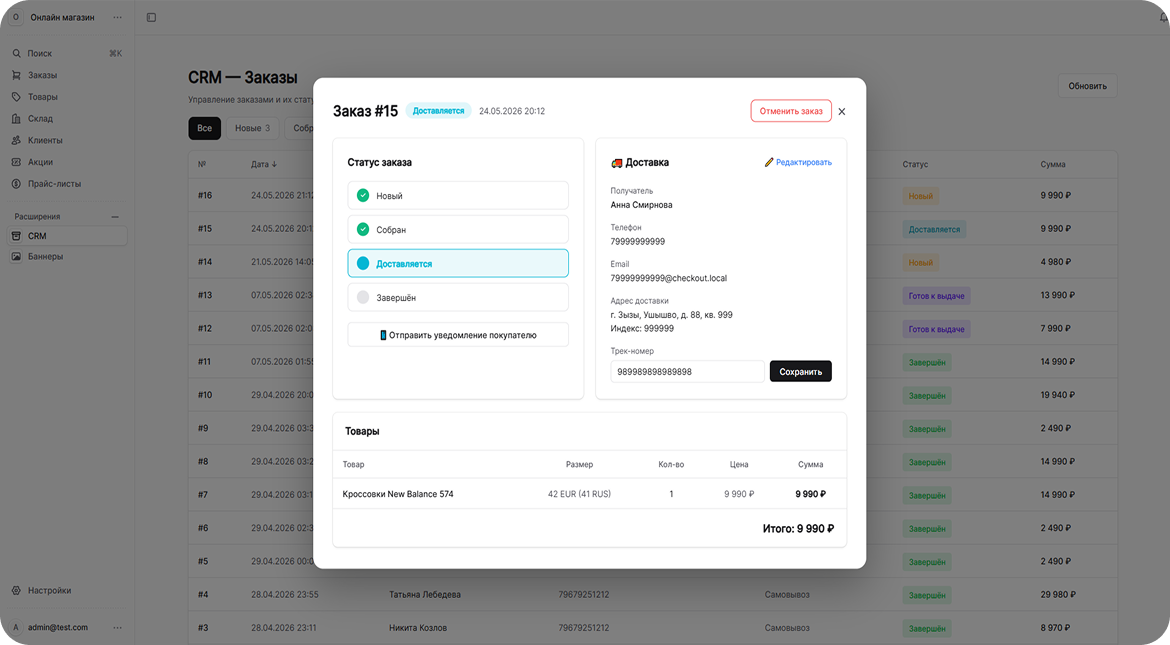The height and width of the screenshot is (645, 1170).
Task: Click the Баннеры image icon
Action: (x=16, y=257)
